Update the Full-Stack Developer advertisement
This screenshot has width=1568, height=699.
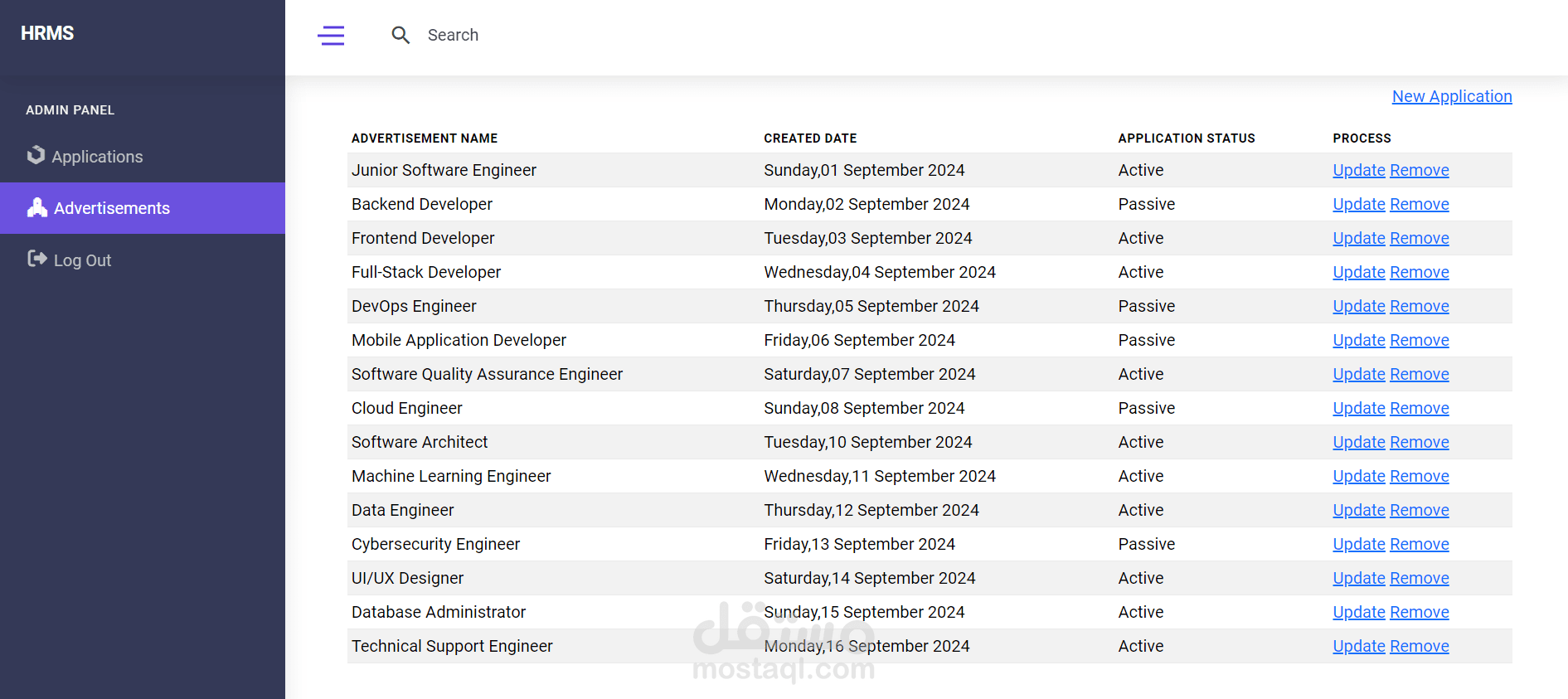click(x=1359, y=272)
